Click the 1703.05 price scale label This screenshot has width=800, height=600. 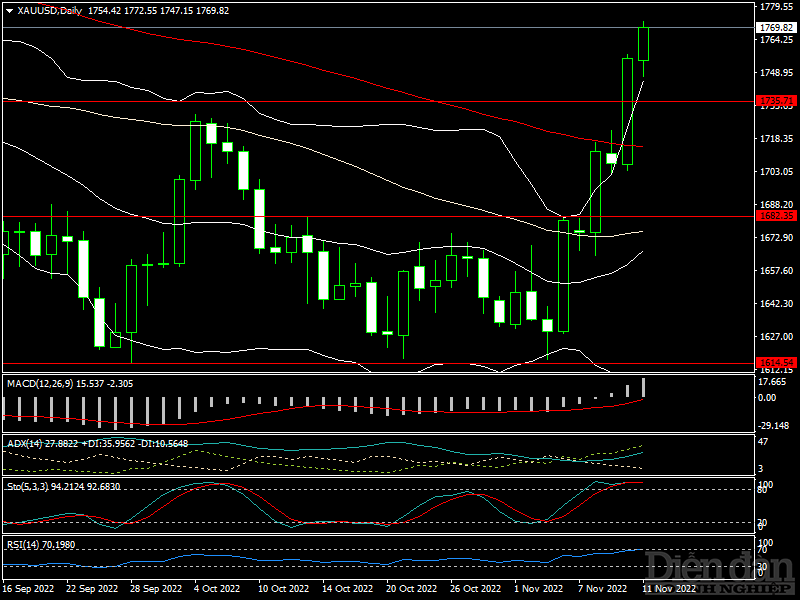pyautogui.click(x=776, y=172)
